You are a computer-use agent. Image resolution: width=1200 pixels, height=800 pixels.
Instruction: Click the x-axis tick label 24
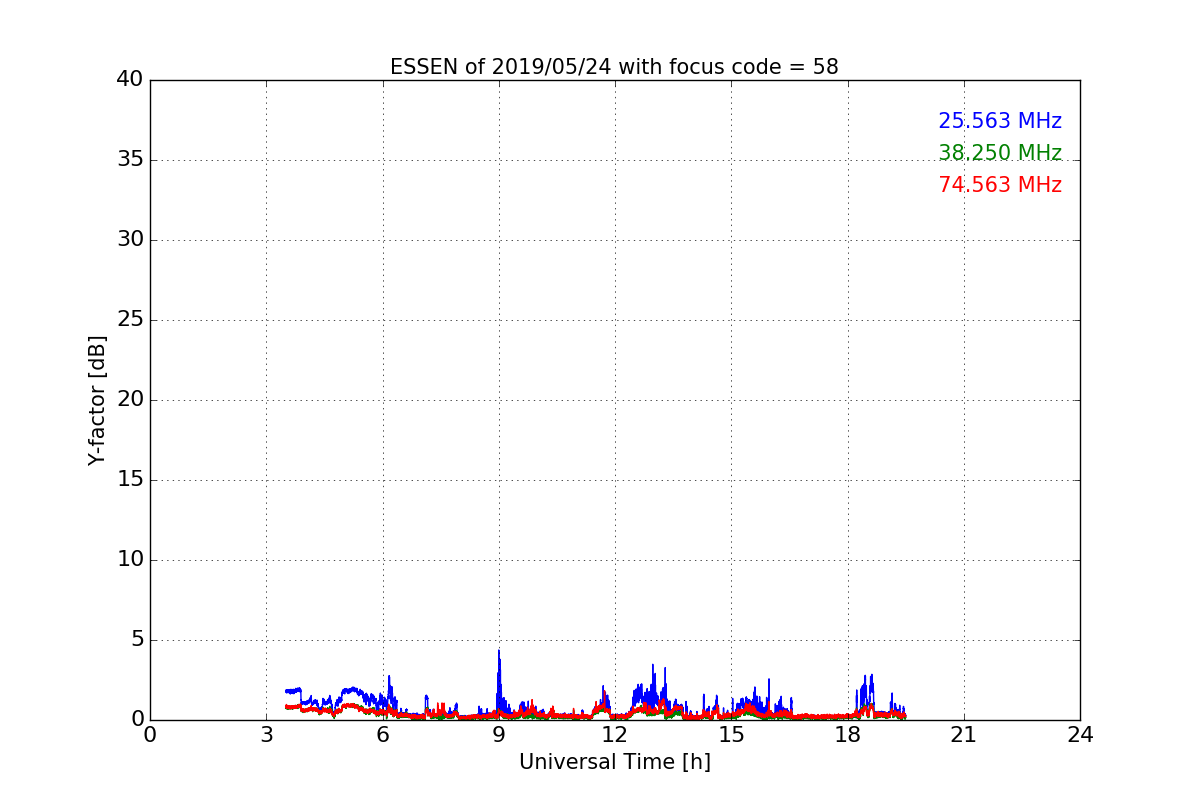point(1080,735)
